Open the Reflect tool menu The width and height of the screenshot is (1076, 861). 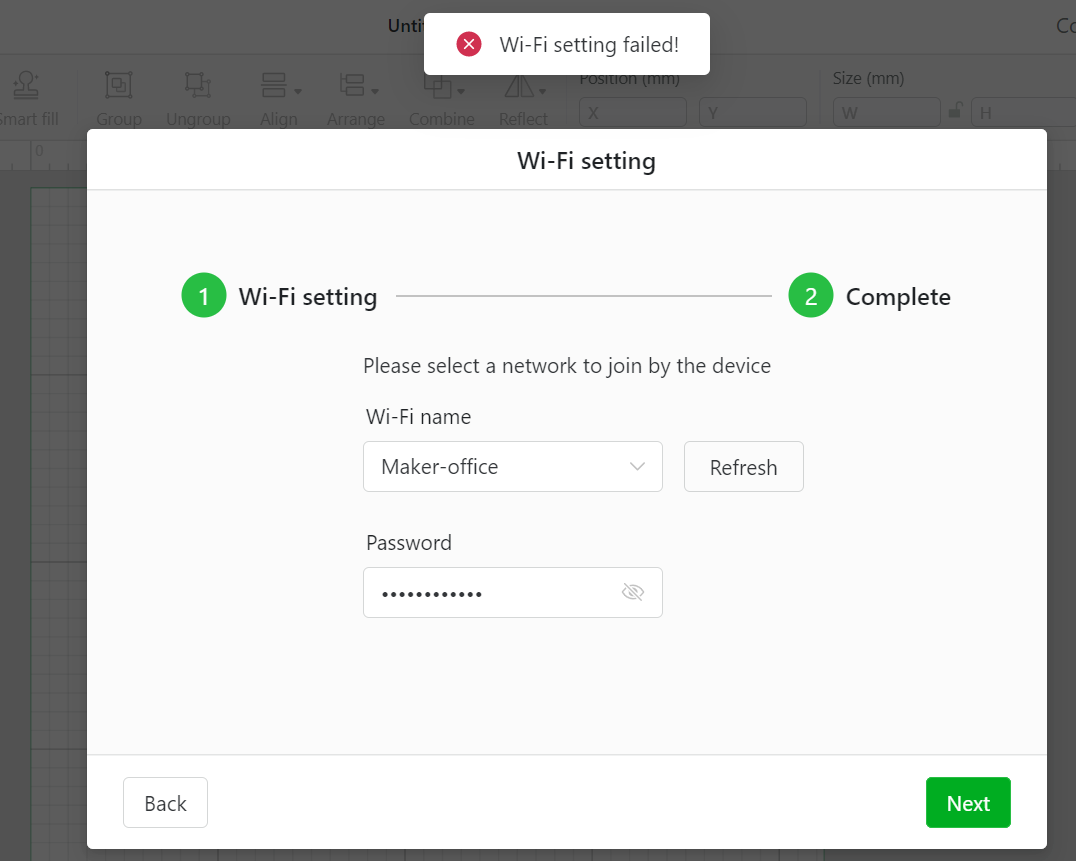[524, 86]
